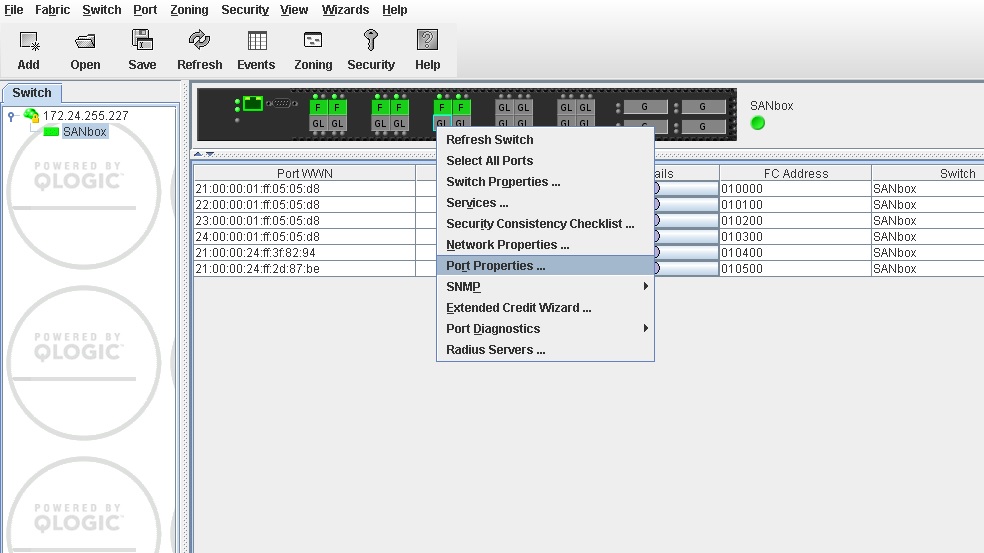This screenshot has width=984, height=553.
Task: Click FC Address cell 010400
Action: click(x=795, y=253)
